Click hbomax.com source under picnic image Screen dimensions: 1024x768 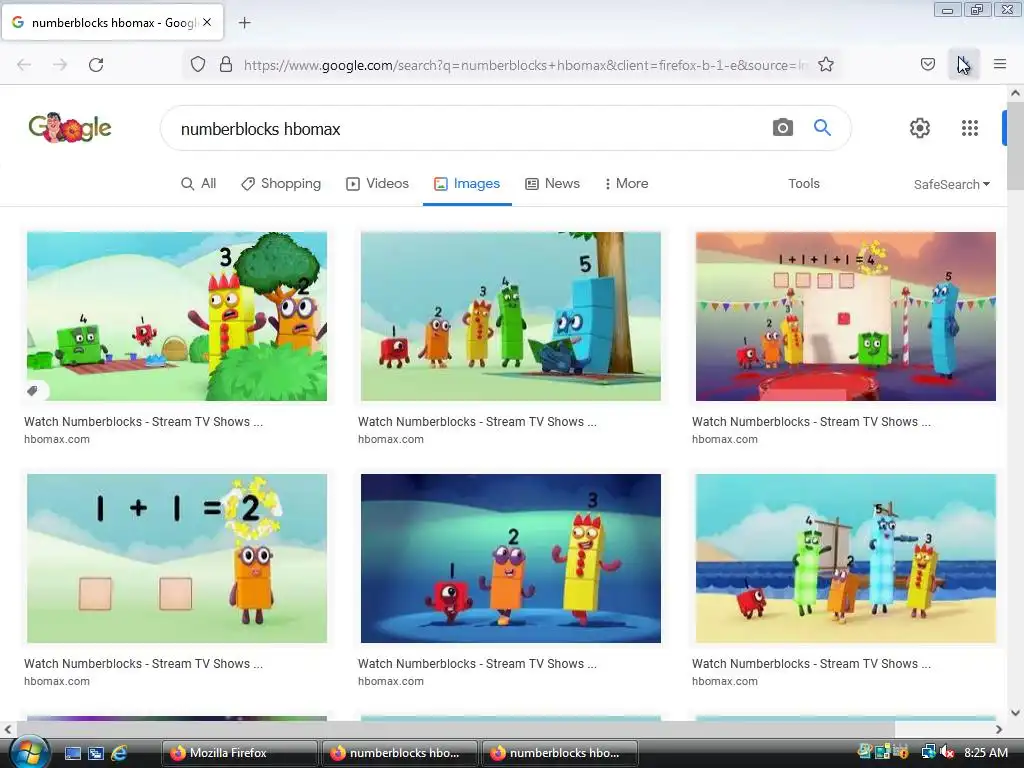point(57,440)
